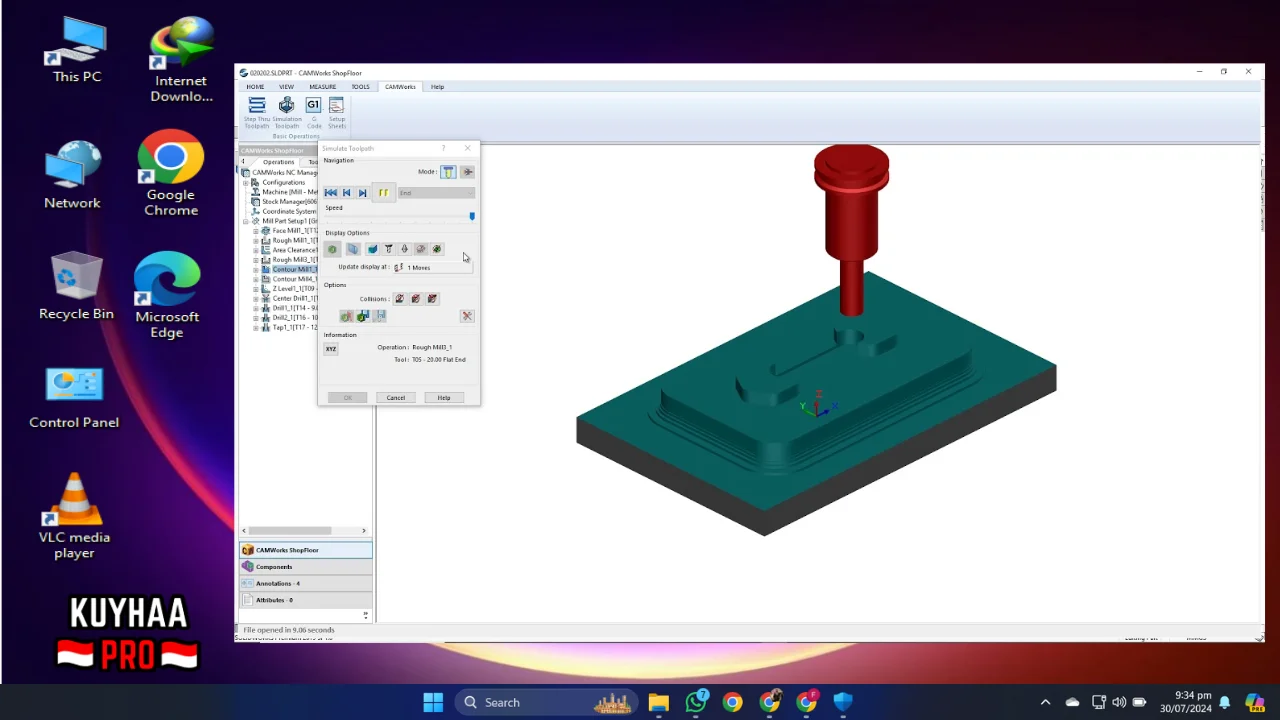Open the End run-to dropdown

(x=436, y=193)
